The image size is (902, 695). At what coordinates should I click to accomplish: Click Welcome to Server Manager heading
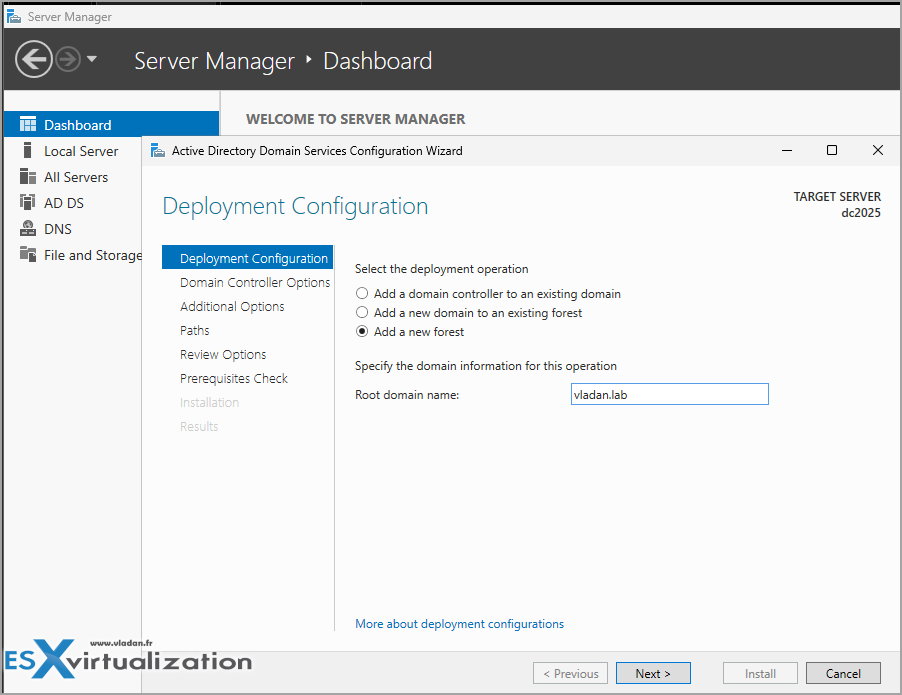356,119
